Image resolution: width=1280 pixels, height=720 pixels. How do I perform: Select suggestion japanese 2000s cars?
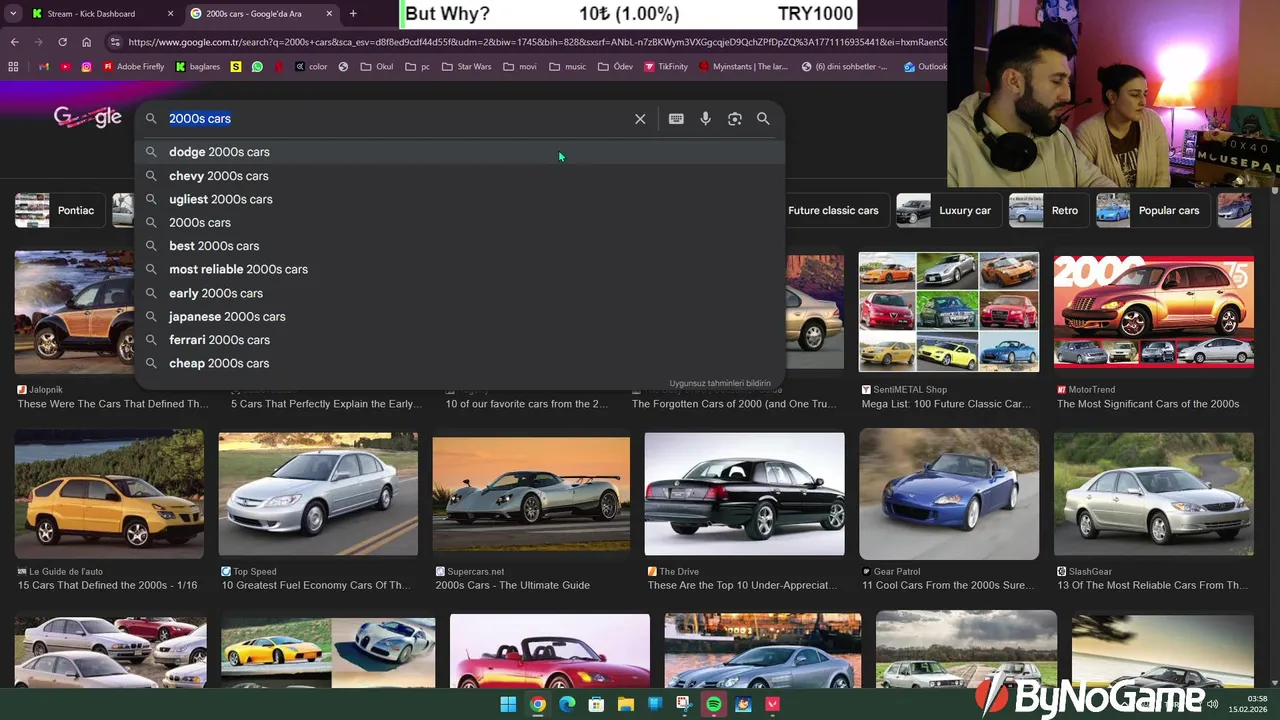coord(459,316)
